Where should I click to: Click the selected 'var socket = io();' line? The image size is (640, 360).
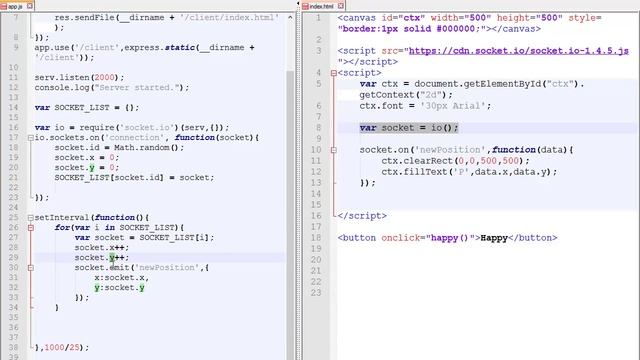[409, 128]
